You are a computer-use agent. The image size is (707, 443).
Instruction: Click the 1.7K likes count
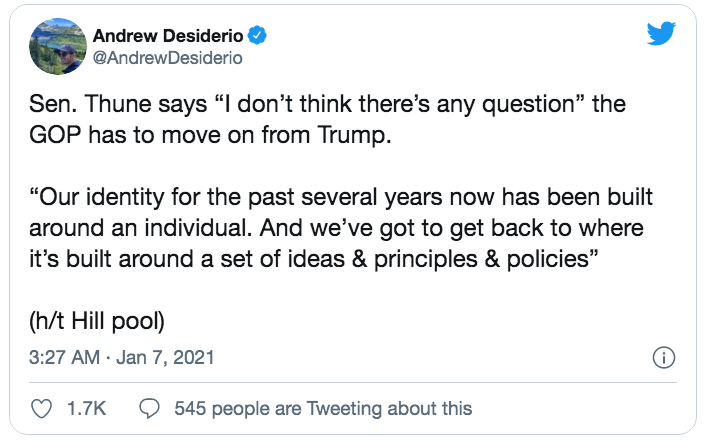point(88,408)
